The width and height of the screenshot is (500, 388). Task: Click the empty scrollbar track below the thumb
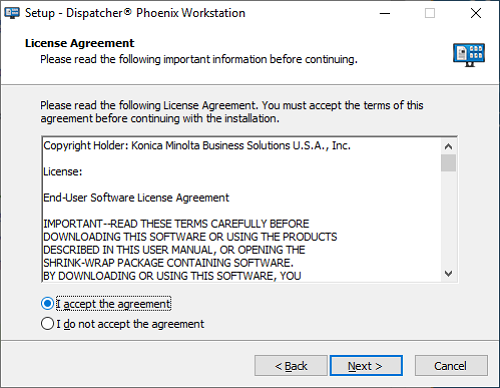pos(448,219)
